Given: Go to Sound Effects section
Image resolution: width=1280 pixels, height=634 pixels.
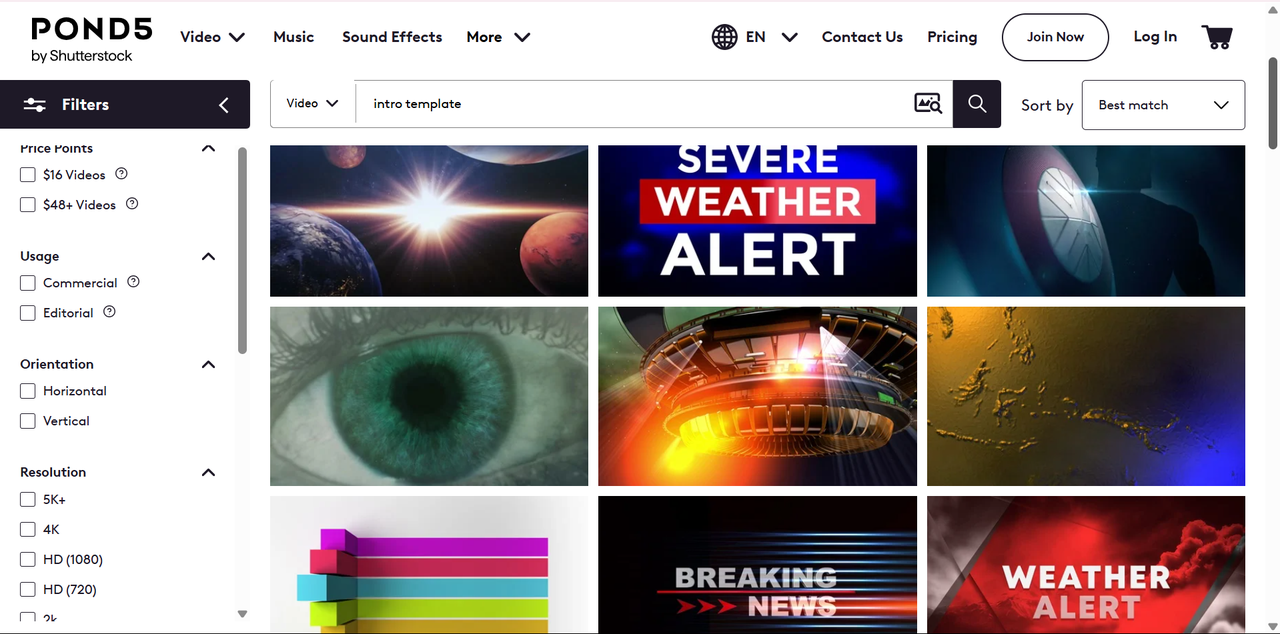Looking at the screenshot, I should point(392,37).
